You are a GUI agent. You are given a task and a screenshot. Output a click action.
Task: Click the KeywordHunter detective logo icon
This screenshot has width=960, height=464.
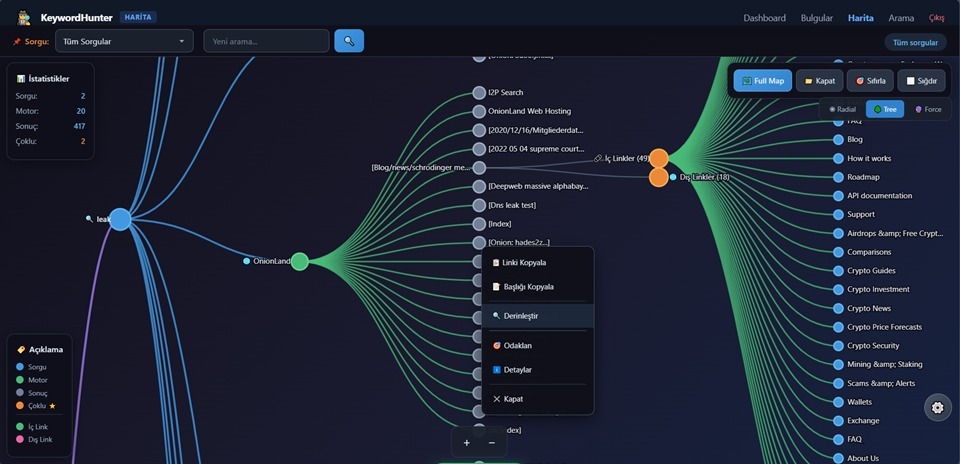(24, 18)
